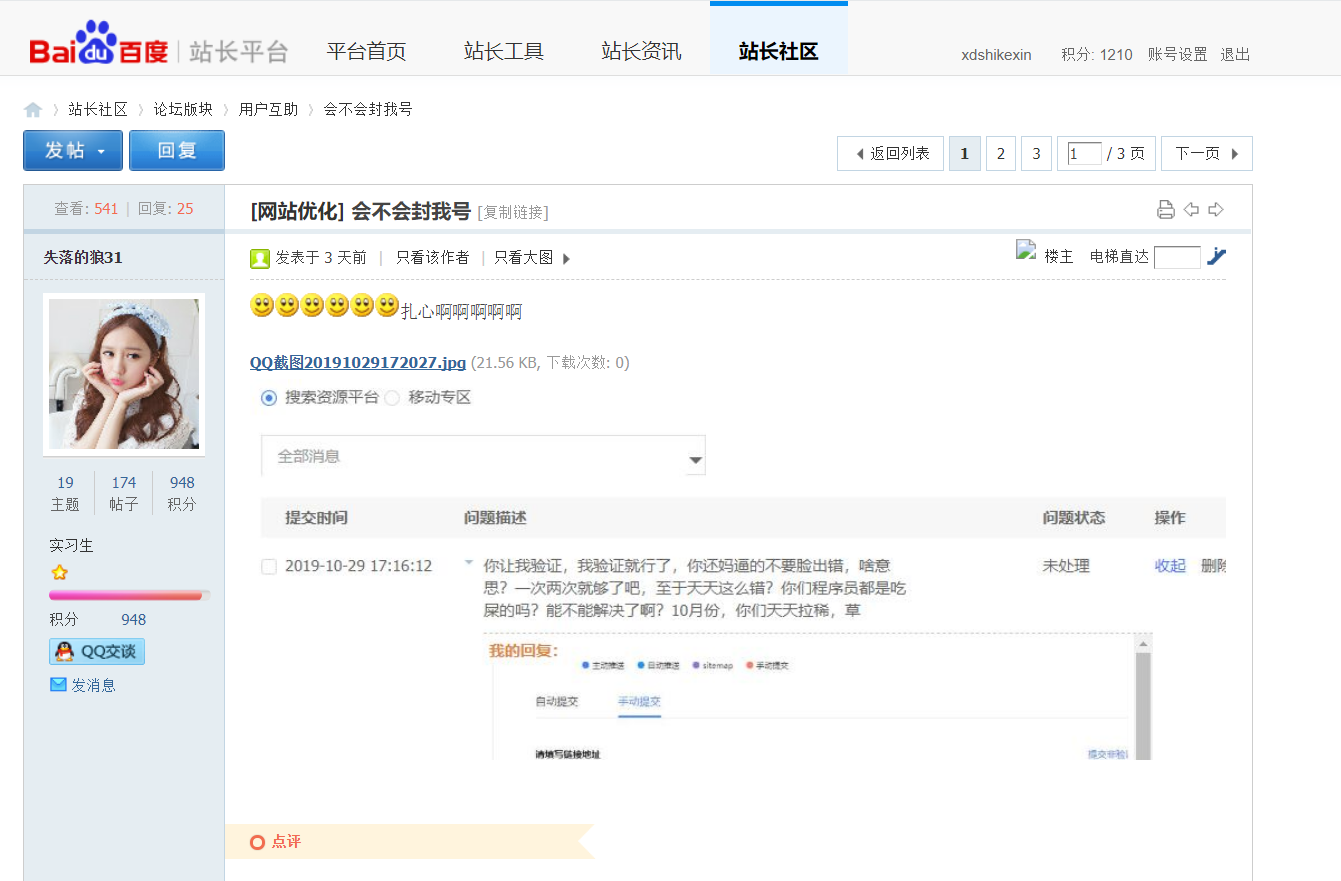Click the yellow star rank icon below 实习生
The height and width of the screenshot is (881, 1341).
click(60, 571)
